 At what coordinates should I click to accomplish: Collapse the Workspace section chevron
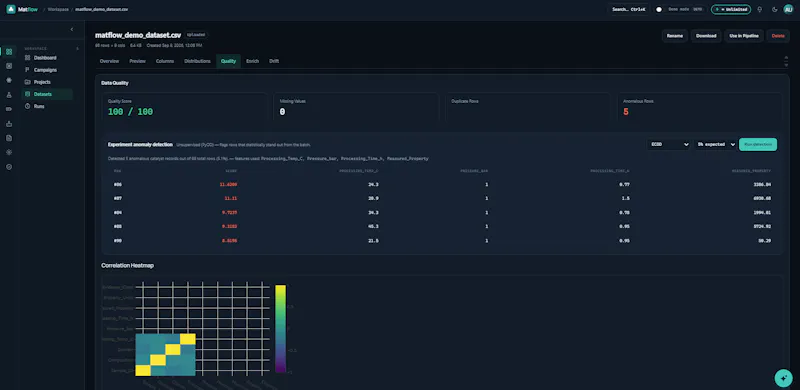[x=78, y=48]
